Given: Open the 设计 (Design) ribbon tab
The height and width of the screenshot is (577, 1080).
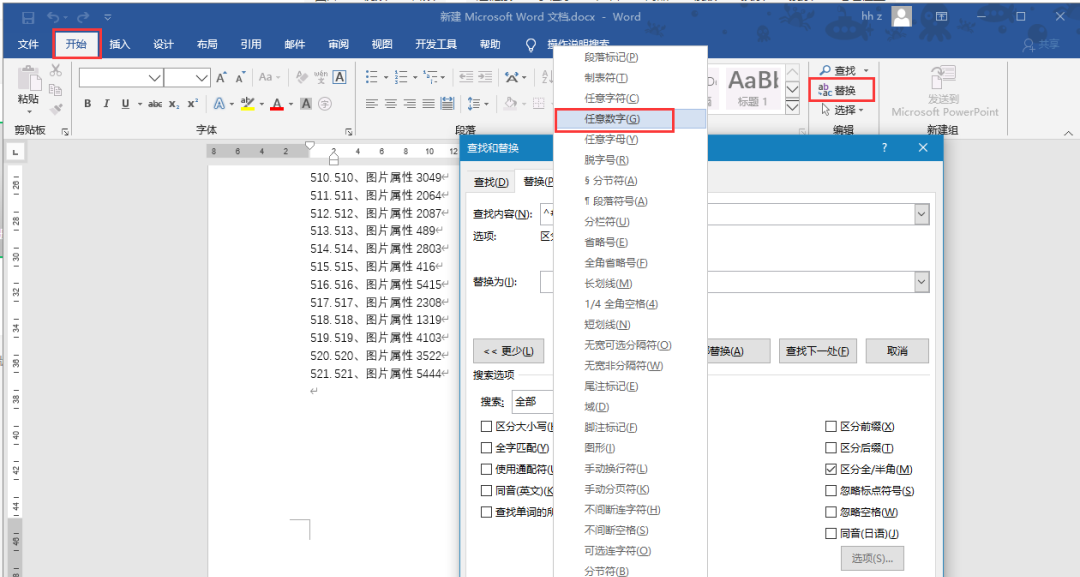Looking at the screenshot, I should (163, 44).
